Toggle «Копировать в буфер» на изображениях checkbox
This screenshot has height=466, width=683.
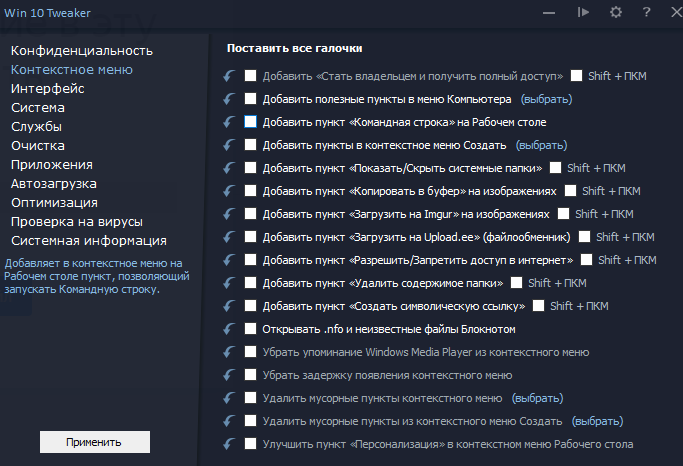[251, 191]
